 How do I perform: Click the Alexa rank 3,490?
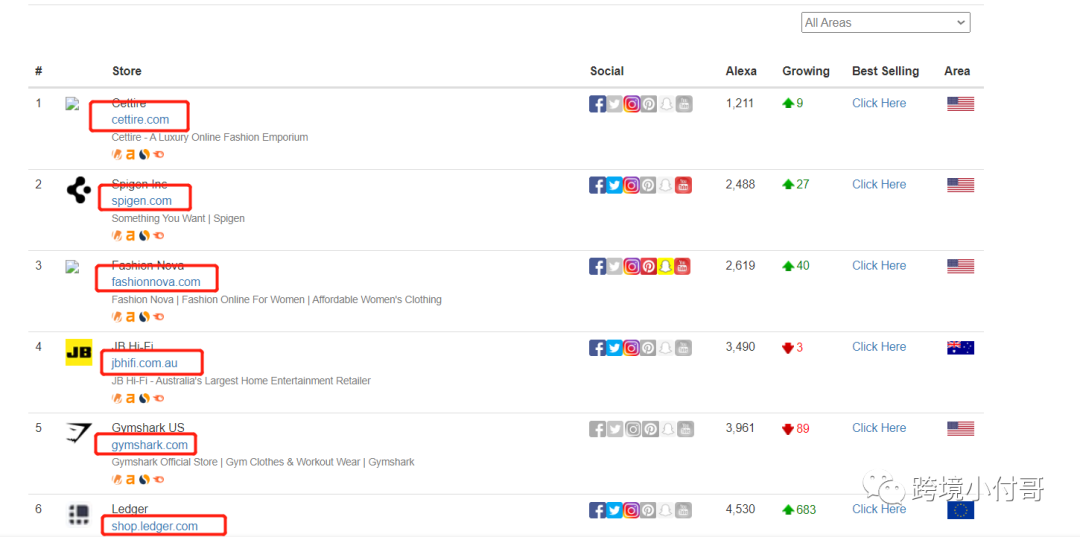(x=740, y=347)
